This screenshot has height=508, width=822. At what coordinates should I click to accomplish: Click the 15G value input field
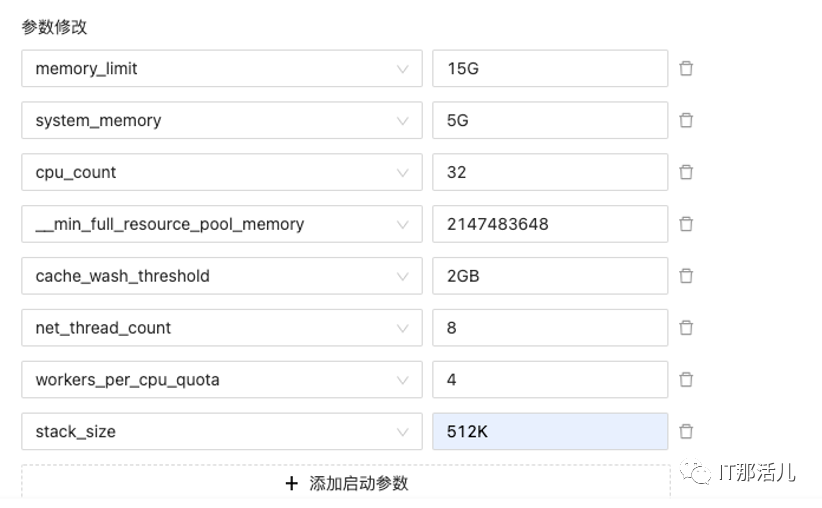pos(549,69)
